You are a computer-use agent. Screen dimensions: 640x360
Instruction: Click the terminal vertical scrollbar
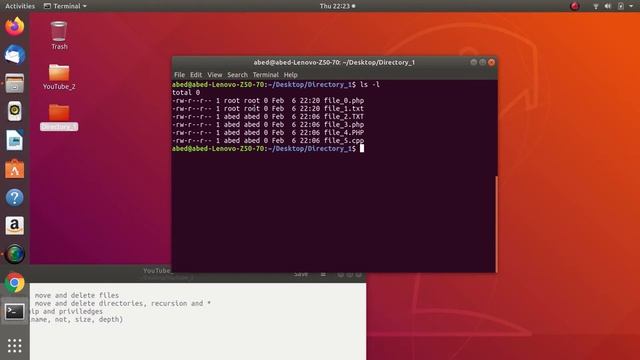pos(496,224)
